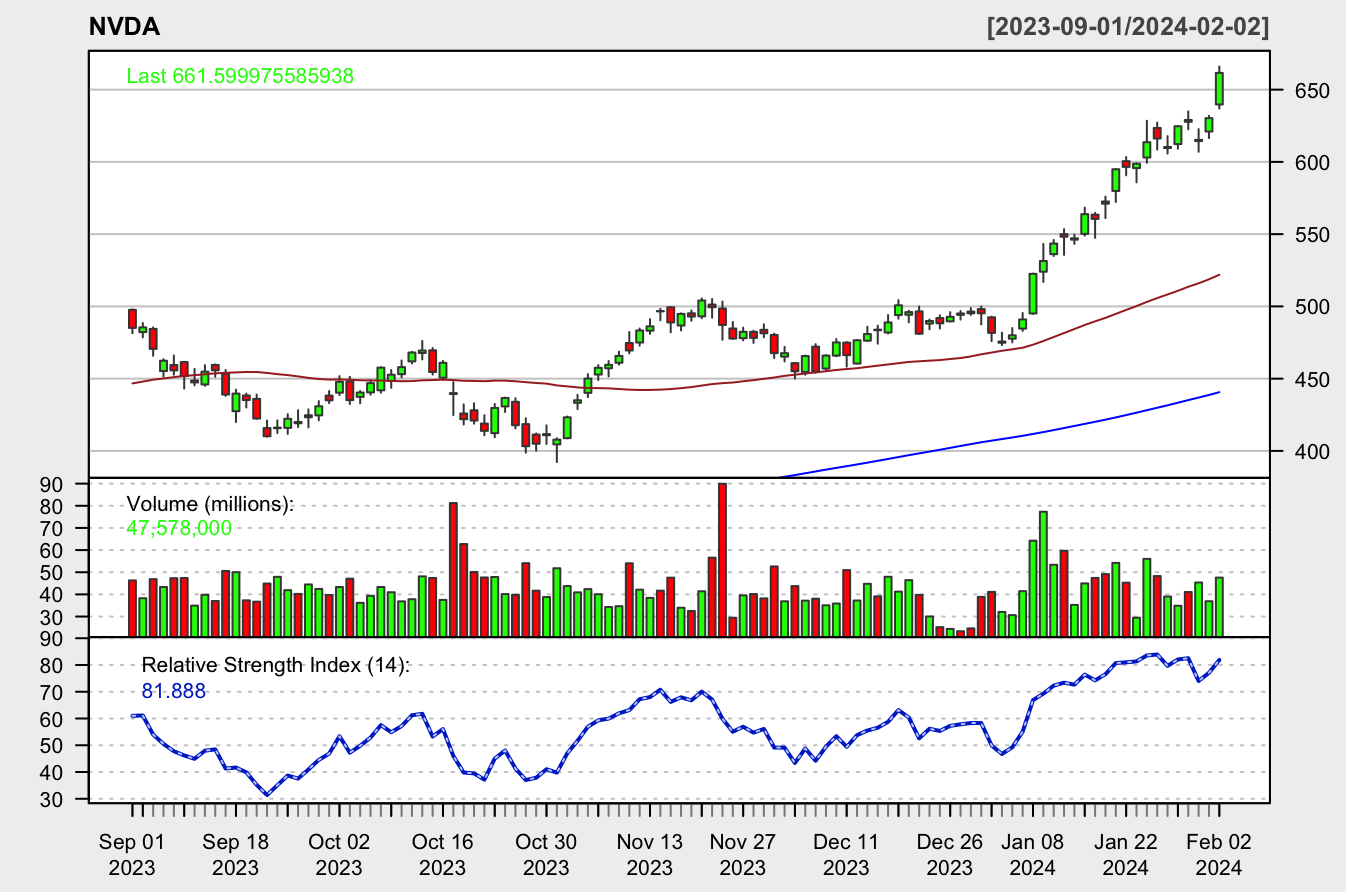Viewport: 1346px width, 892px height.
Task: Click the Nov 27 2023 date label
Action: pyautogui.click(x=744, y=853)
